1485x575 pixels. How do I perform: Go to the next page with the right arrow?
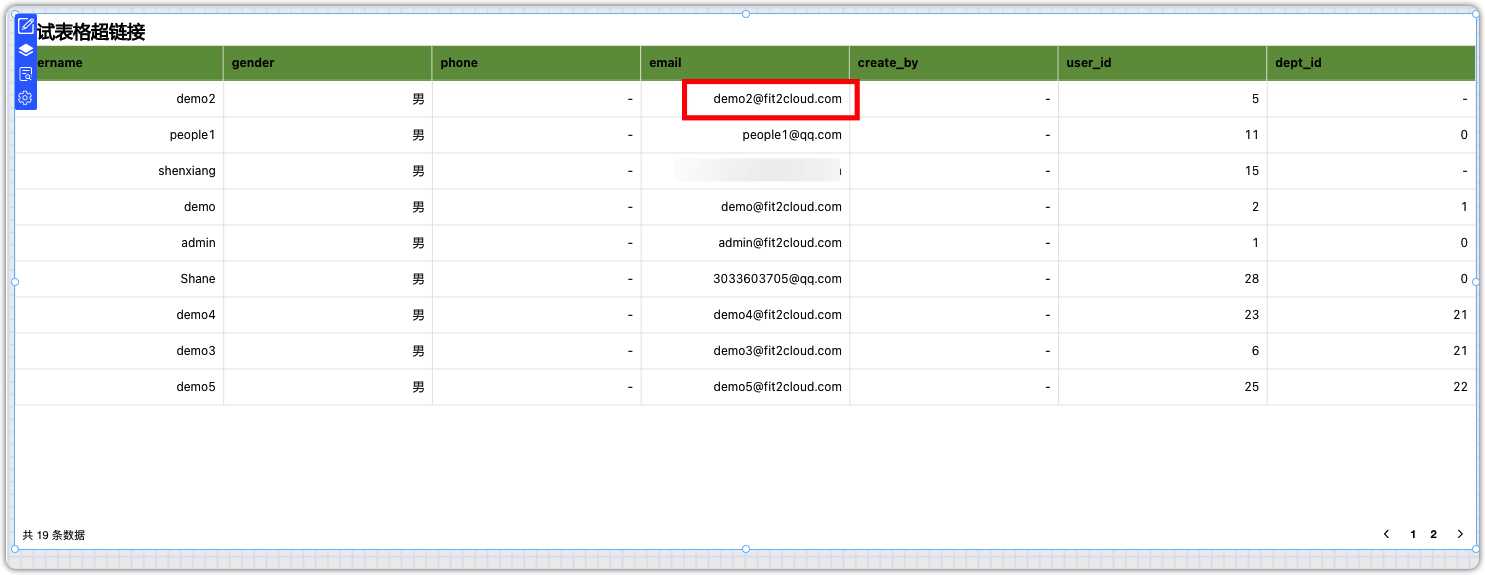pos(1460,534)
